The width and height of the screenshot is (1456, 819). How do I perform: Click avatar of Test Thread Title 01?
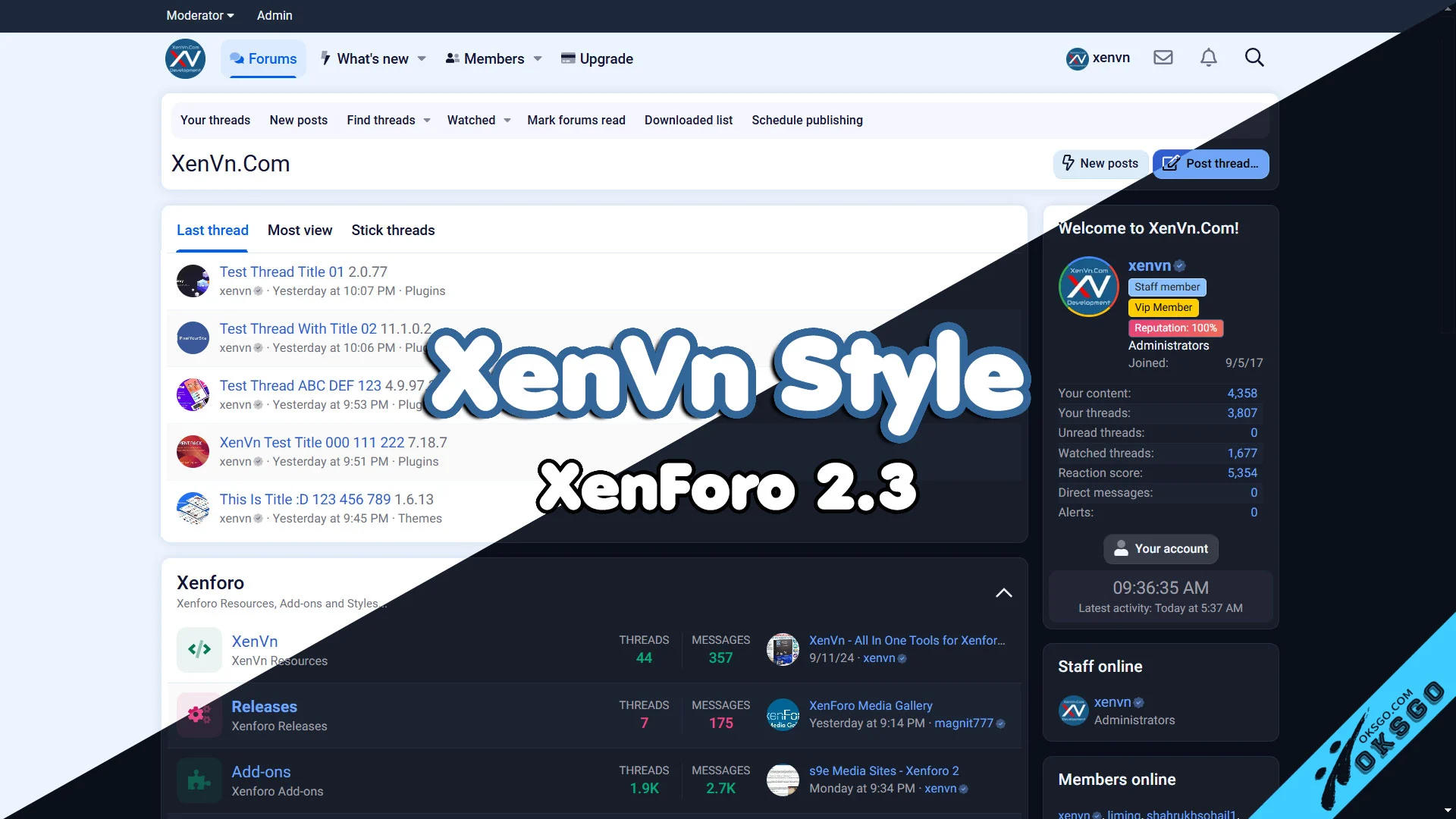pos(193,281)
